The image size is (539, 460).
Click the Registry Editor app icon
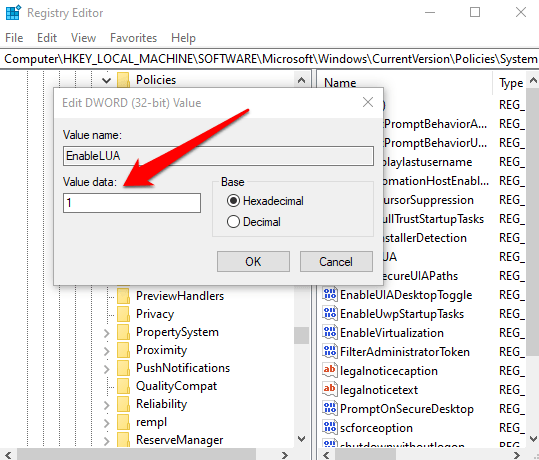point(14,13)
